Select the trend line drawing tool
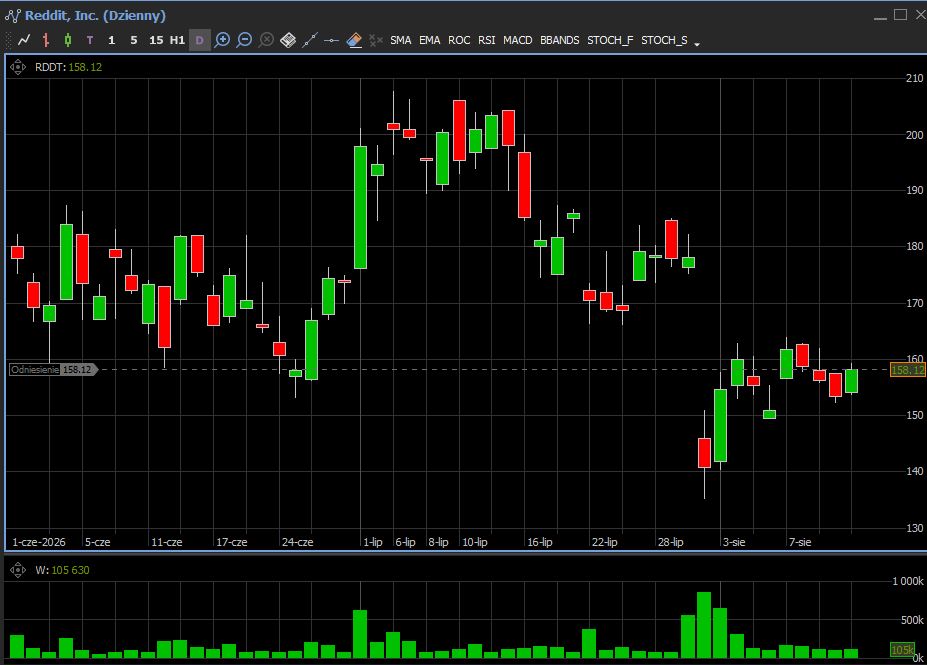Screen dimensions: 927x665 [x=310, y=40]
